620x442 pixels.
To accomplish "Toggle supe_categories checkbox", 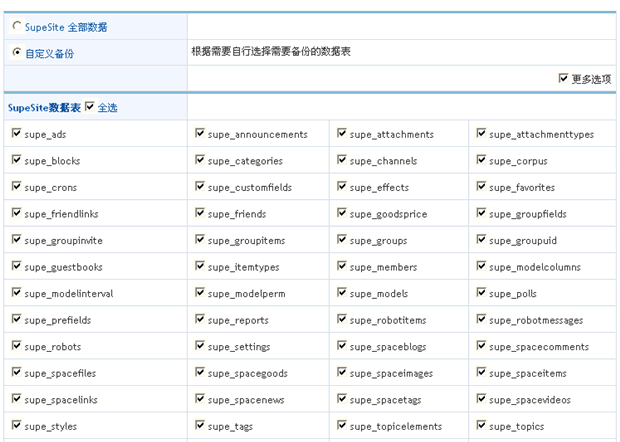I will click(200, 159).
